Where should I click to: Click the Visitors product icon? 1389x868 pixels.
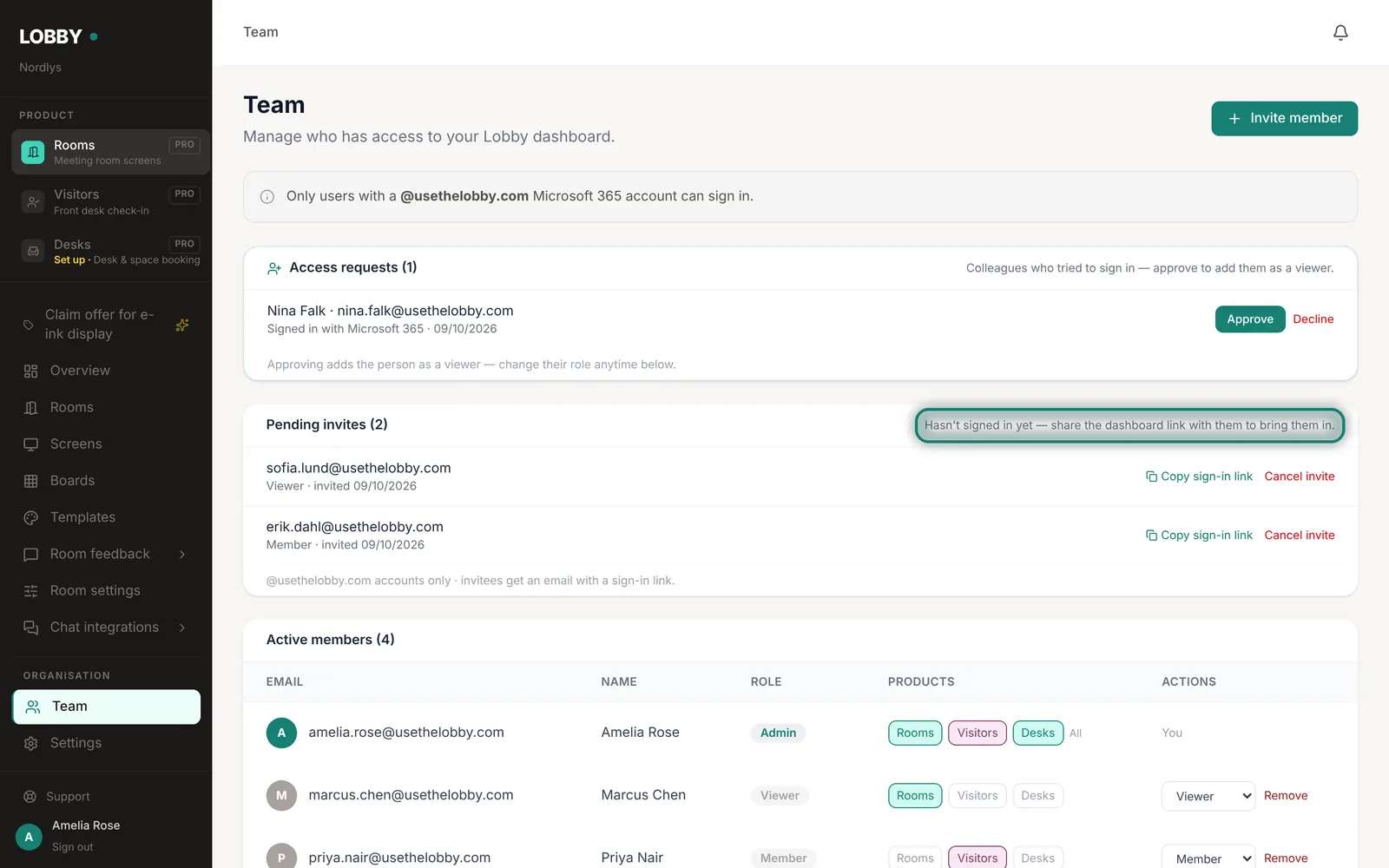coord(33,202)
